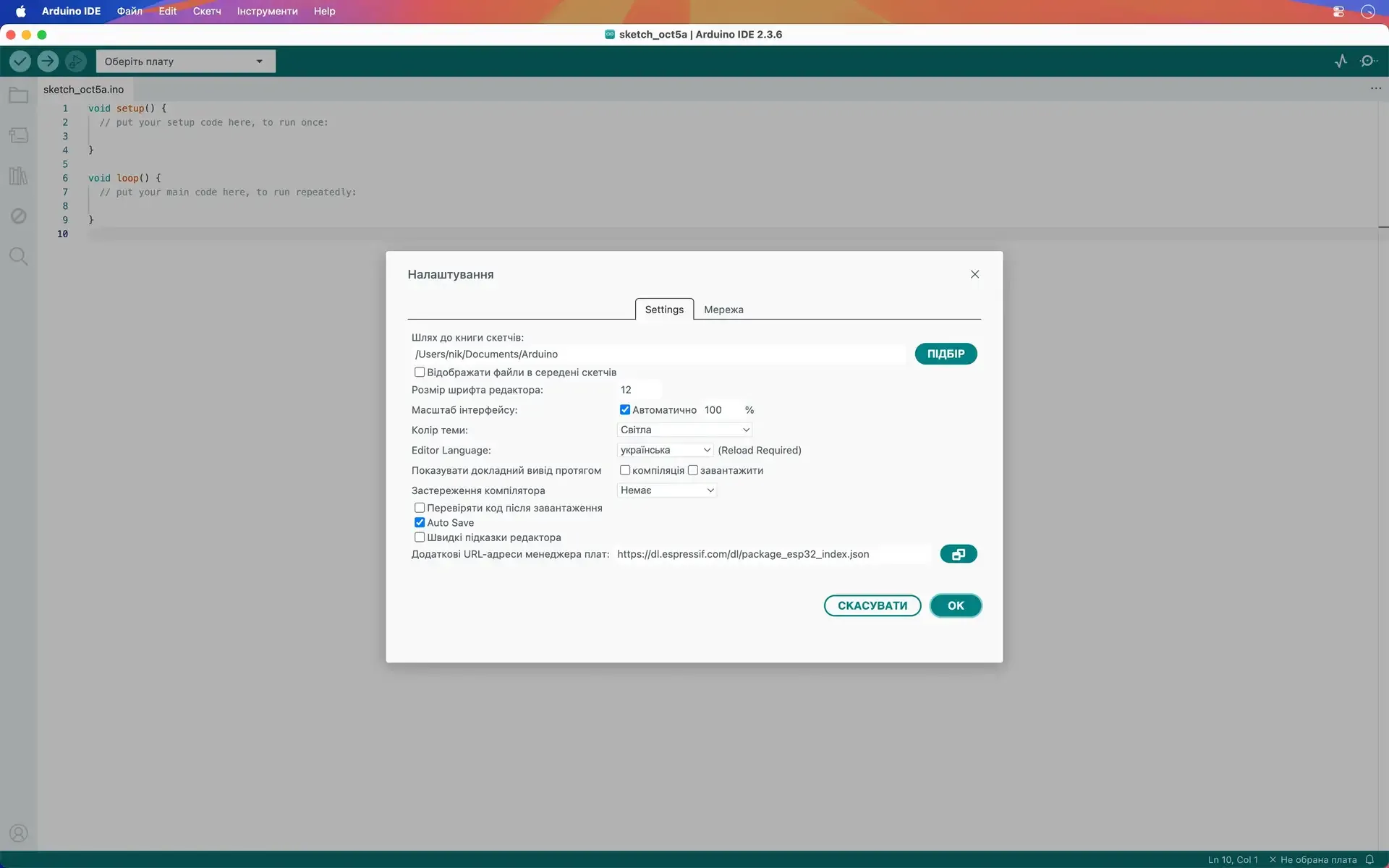Open the Boards Manager sidebar icon

[19, 135]
